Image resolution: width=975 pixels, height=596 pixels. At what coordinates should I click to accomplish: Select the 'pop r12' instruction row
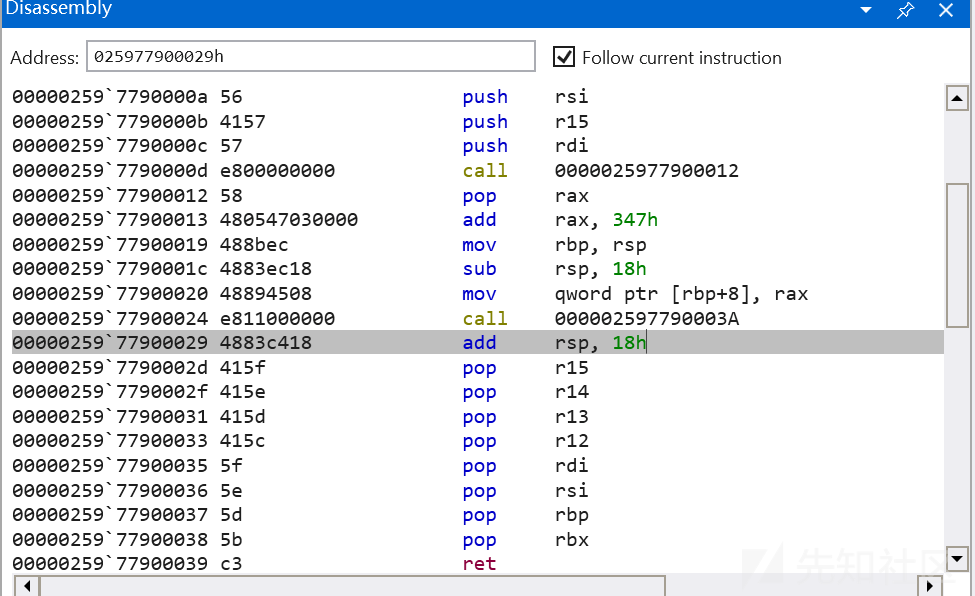point(478,441)
